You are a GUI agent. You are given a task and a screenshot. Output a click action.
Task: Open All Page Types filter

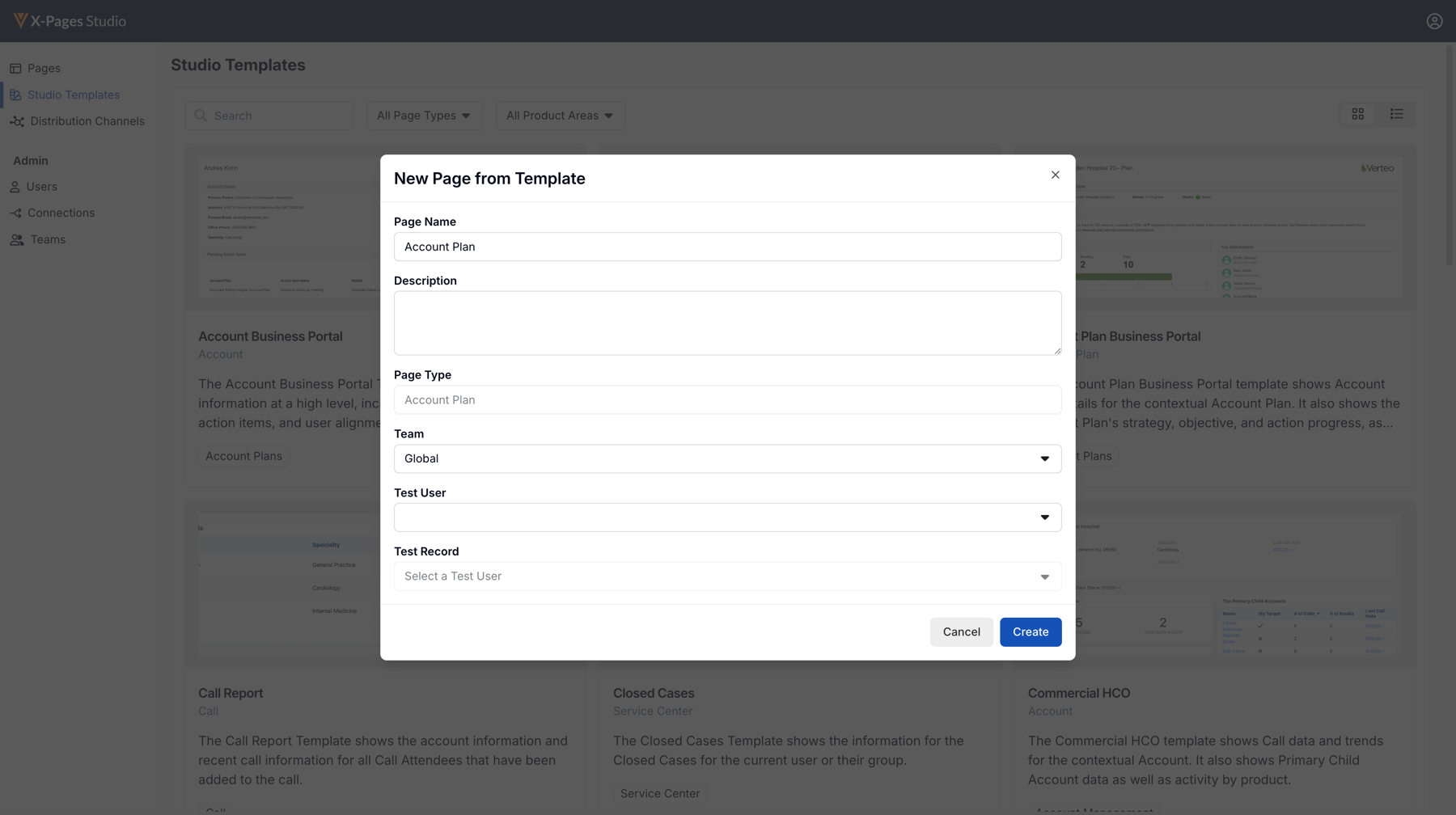click(424, 116)
